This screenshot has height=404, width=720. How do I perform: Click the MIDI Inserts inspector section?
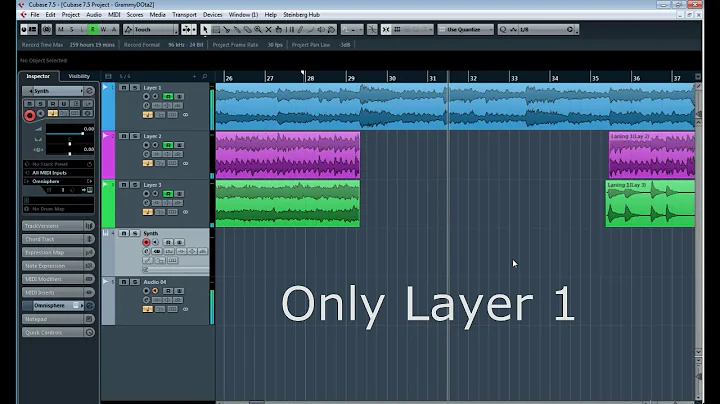[58, 292]
